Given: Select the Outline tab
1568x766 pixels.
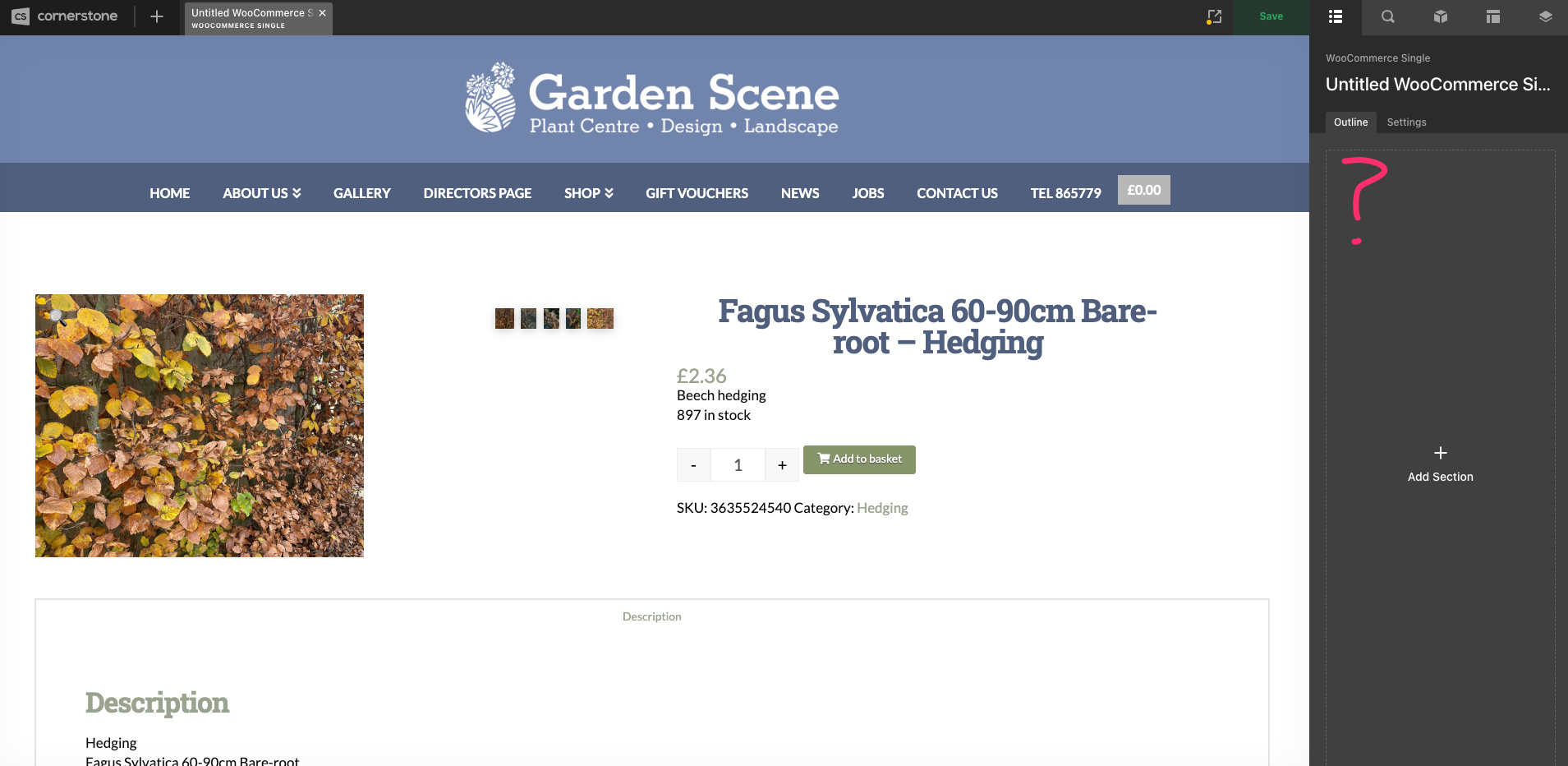Looking at the screenshot, I should 1351,122.
